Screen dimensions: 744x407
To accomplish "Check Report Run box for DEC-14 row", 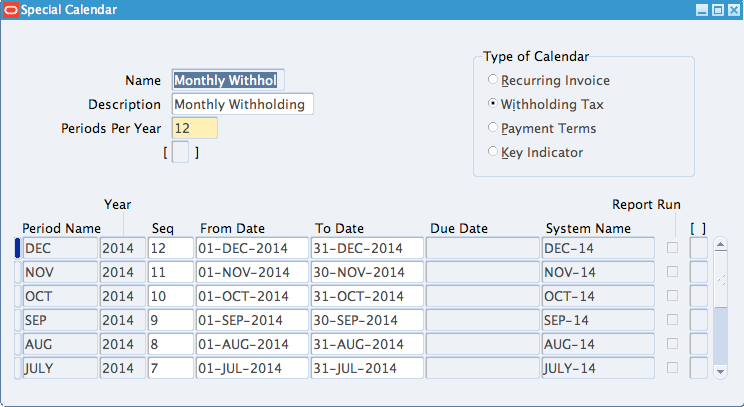I will [672, 247].
